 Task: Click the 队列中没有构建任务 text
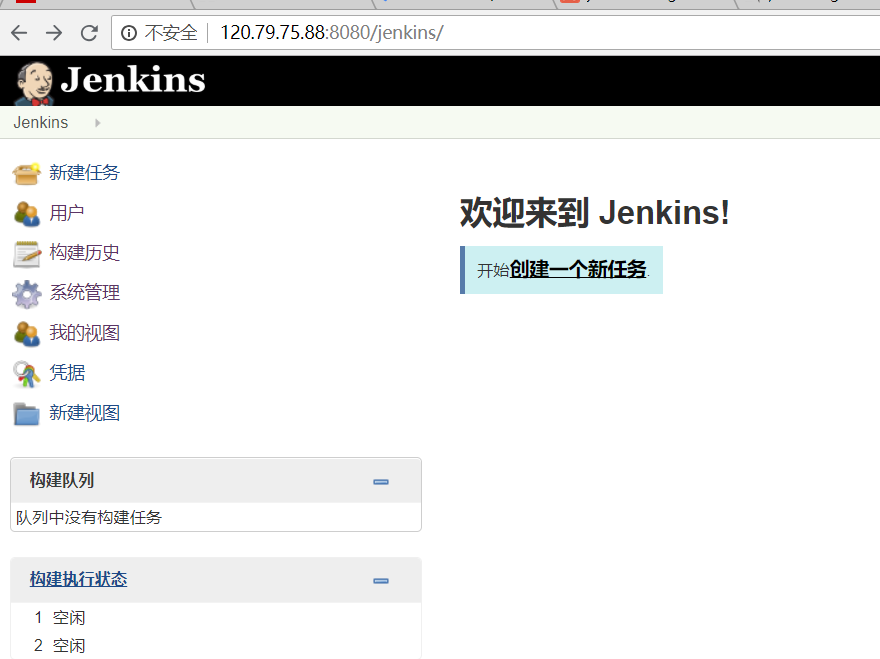[89, 518]
